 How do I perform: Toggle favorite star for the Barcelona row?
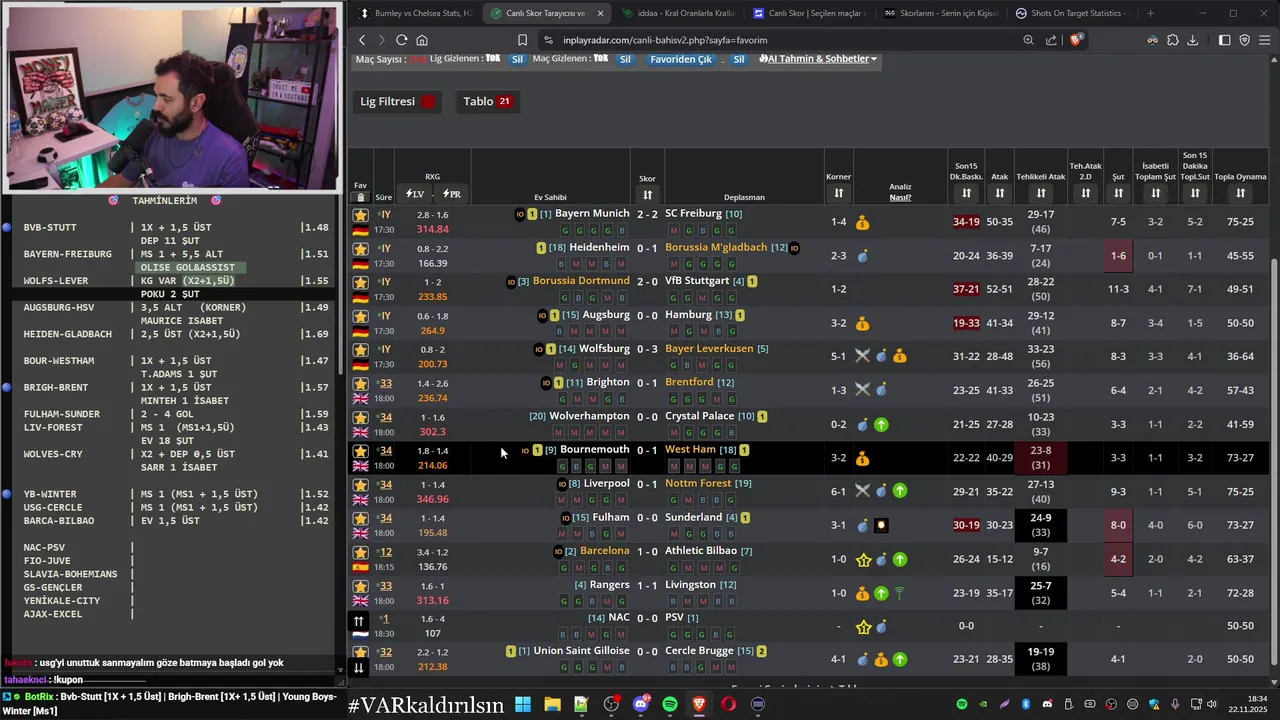point(361,552)
